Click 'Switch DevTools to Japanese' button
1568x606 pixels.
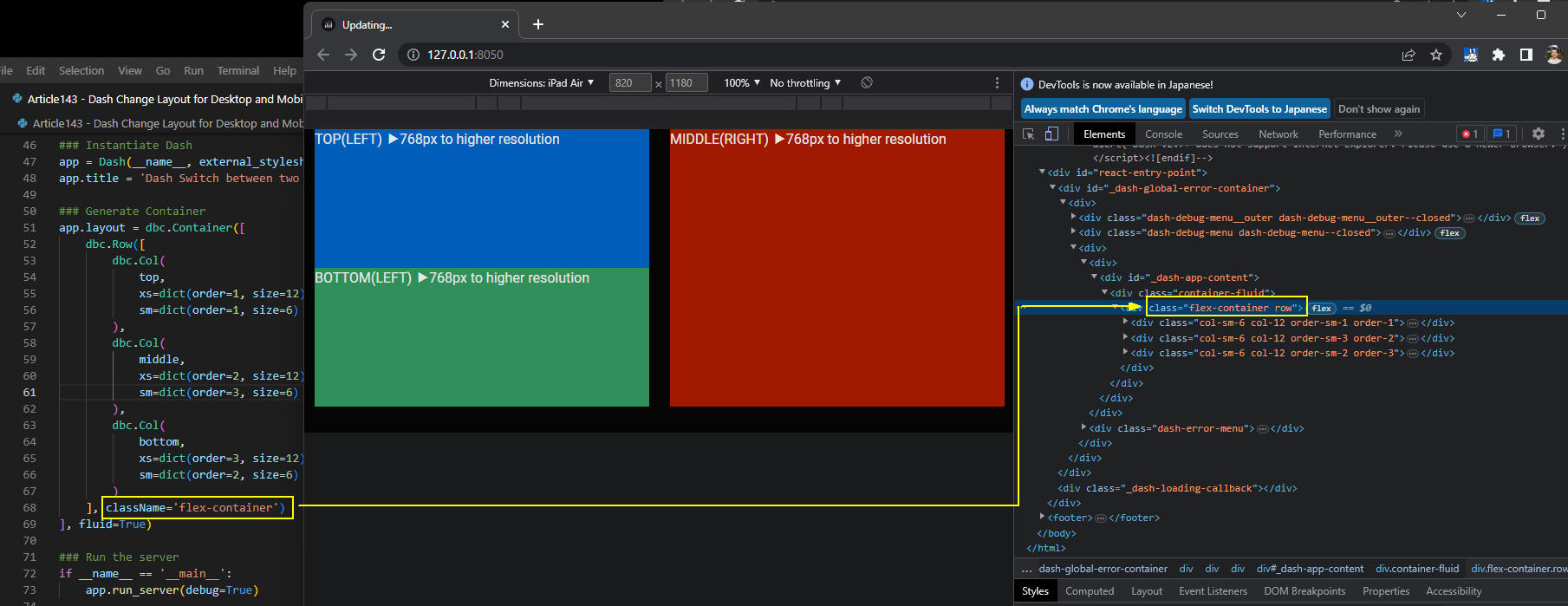pyautogui.click(x=1259, y=109)
